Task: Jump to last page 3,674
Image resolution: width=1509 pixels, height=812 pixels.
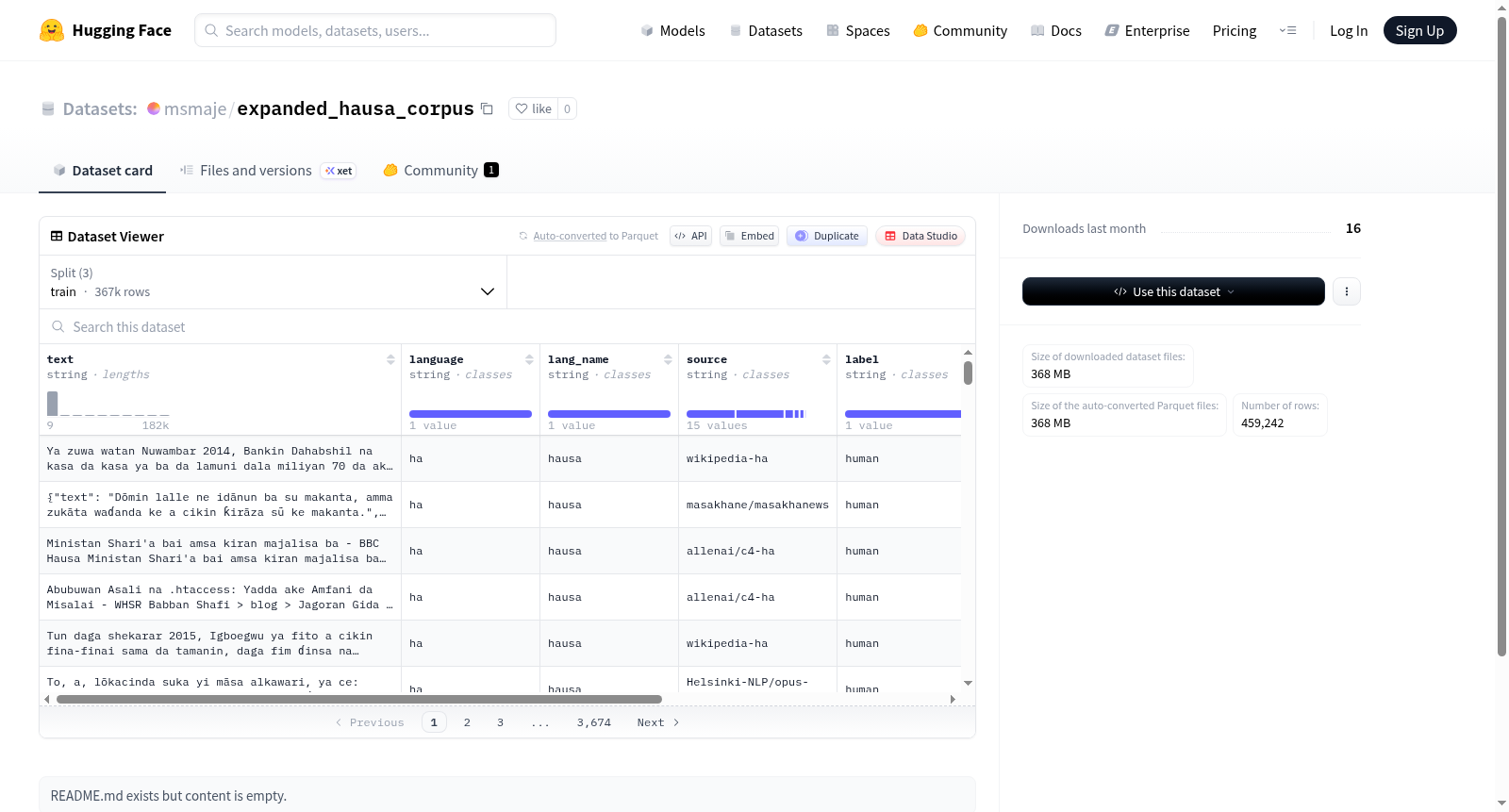Action: click(x=594, y=722)
